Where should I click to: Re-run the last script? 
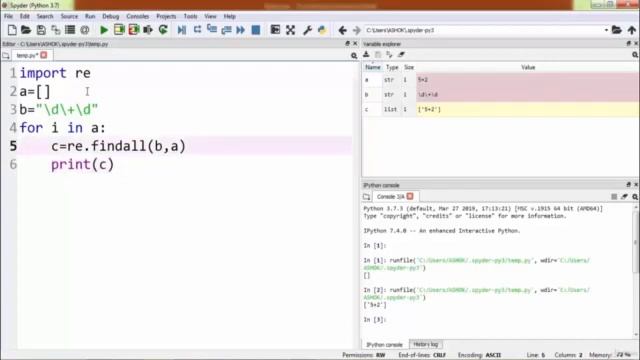click(163, 30)
